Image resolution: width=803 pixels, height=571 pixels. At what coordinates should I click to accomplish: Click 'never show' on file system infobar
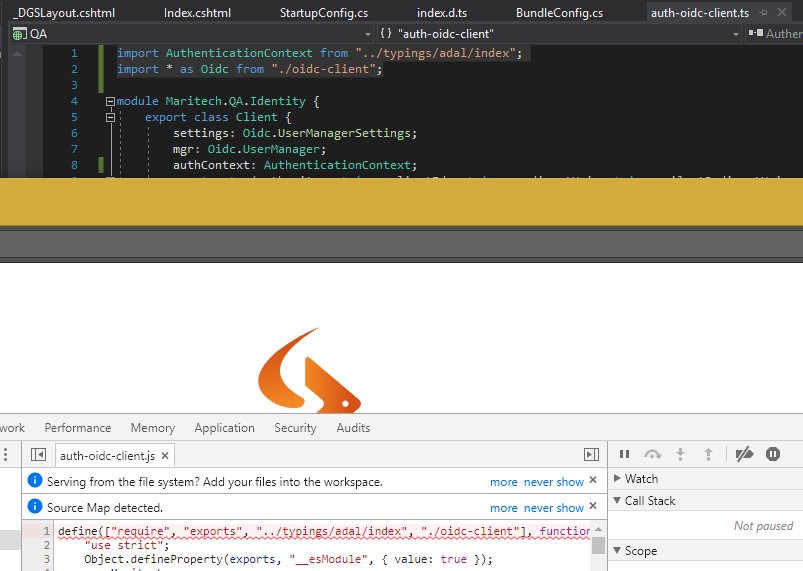554,482
